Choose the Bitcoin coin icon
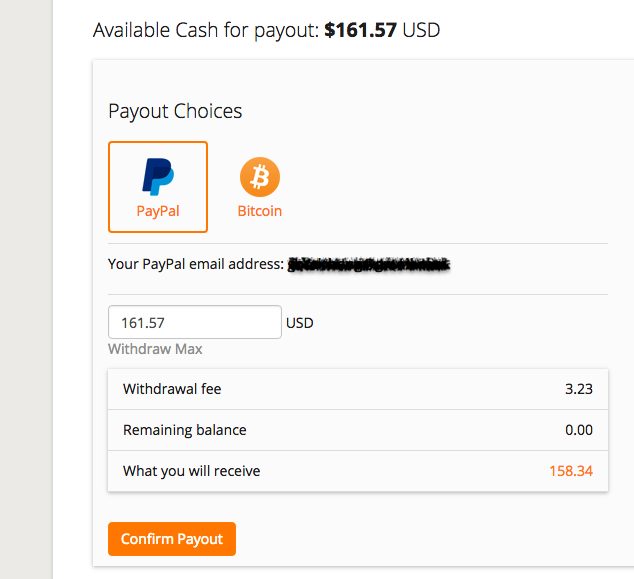 point(260,177)
